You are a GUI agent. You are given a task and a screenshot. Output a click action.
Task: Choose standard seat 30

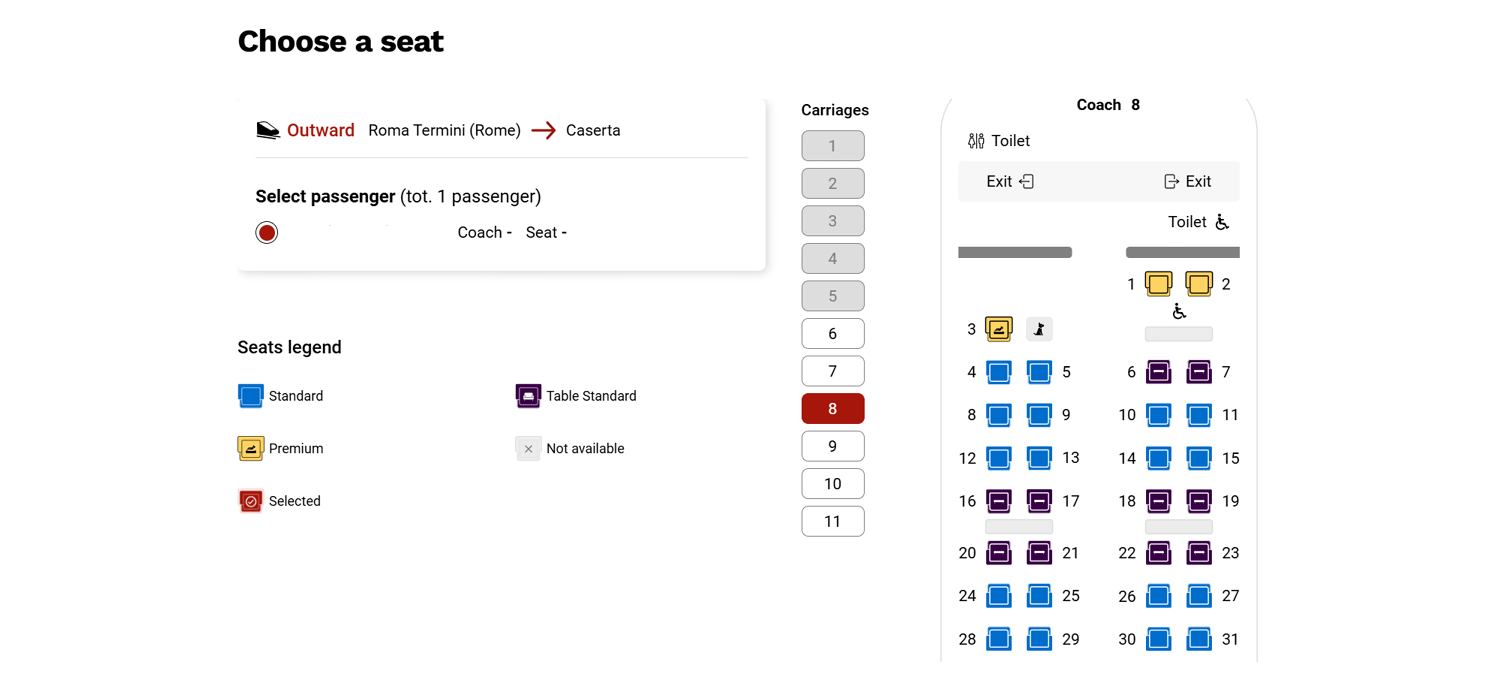[x=1158, y=639]
